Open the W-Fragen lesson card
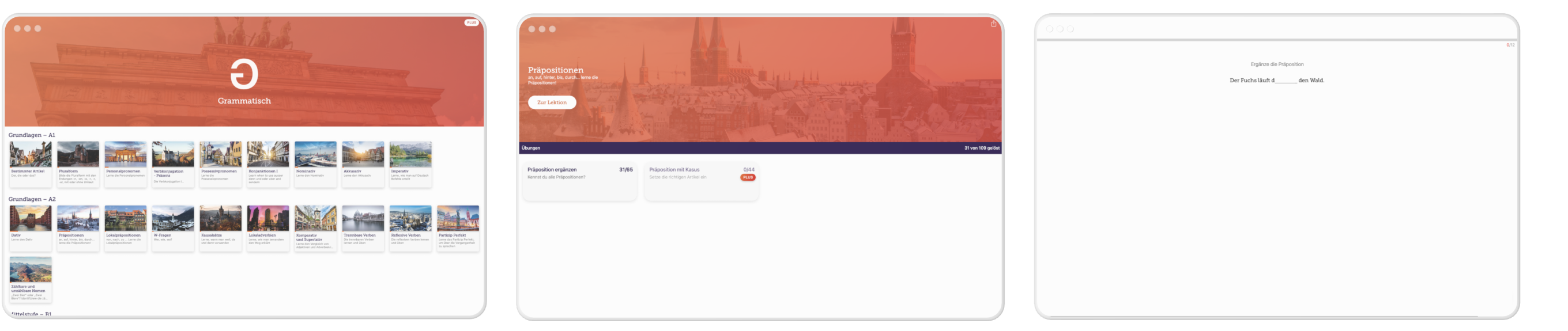 (x=173, y=229)
